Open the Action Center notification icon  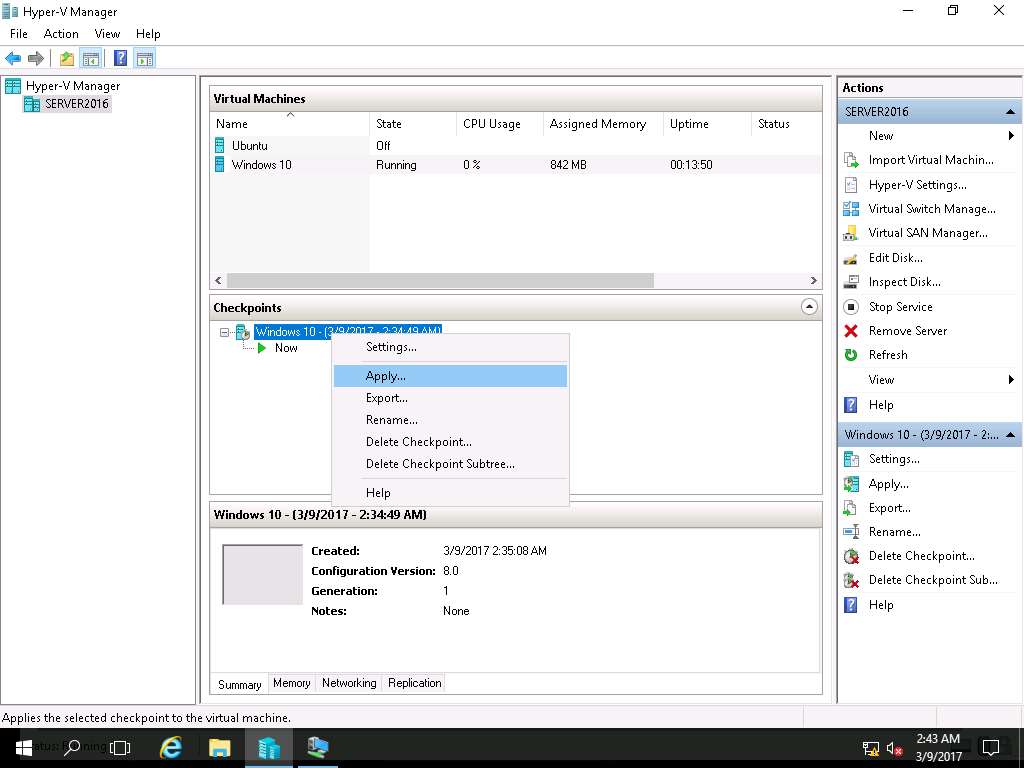pyautogui.click(x=991, y=748)
